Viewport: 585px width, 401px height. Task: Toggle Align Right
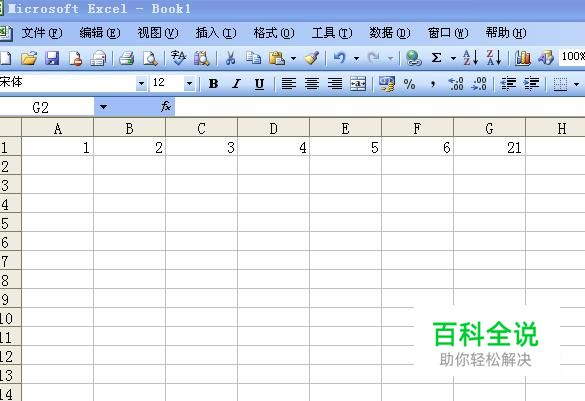335,84
